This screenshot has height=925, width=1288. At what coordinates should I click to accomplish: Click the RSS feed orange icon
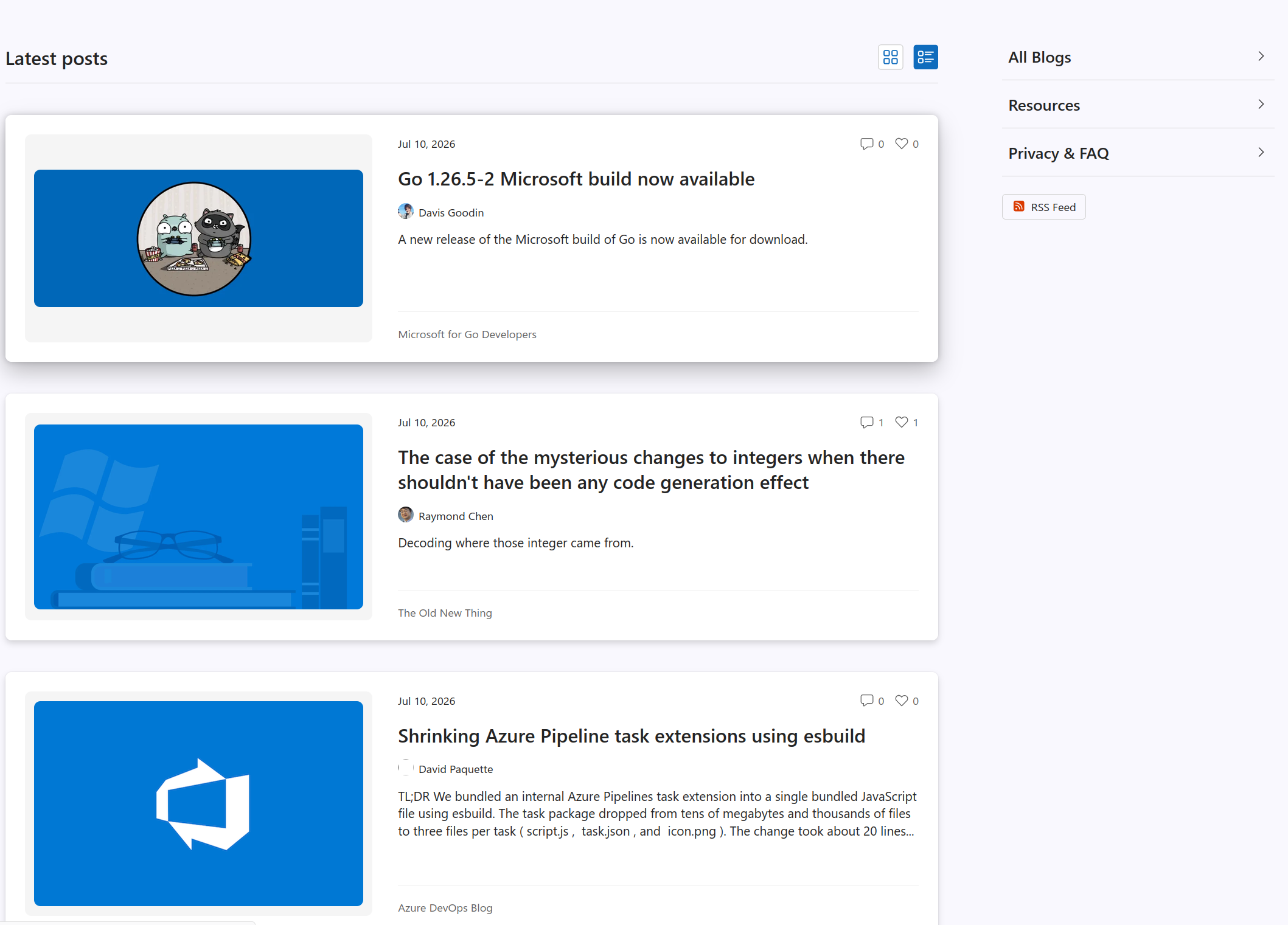(1018, 207)
